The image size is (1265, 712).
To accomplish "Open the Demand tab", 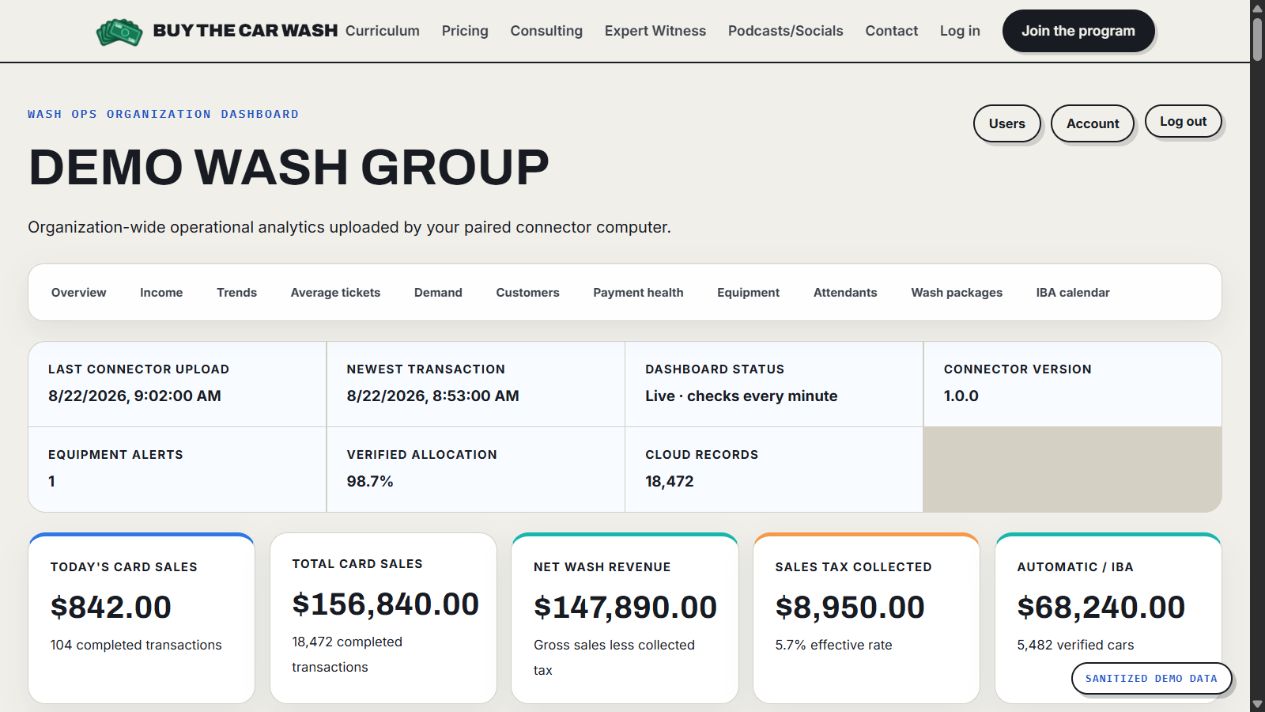I will [438, 293].
